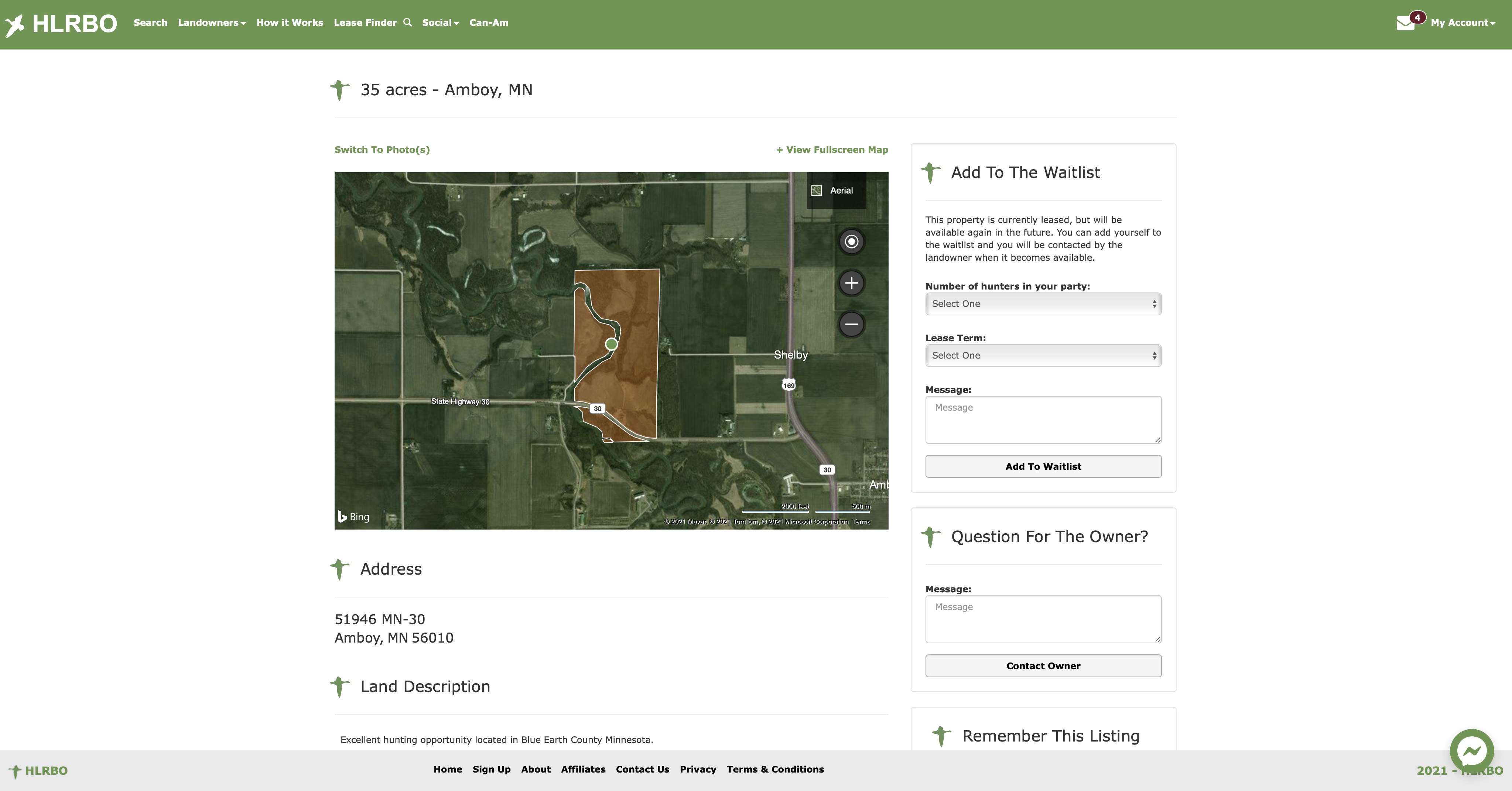Click Sign Up in footer
Screen dimensions: 1512x791
click(491, 769)
